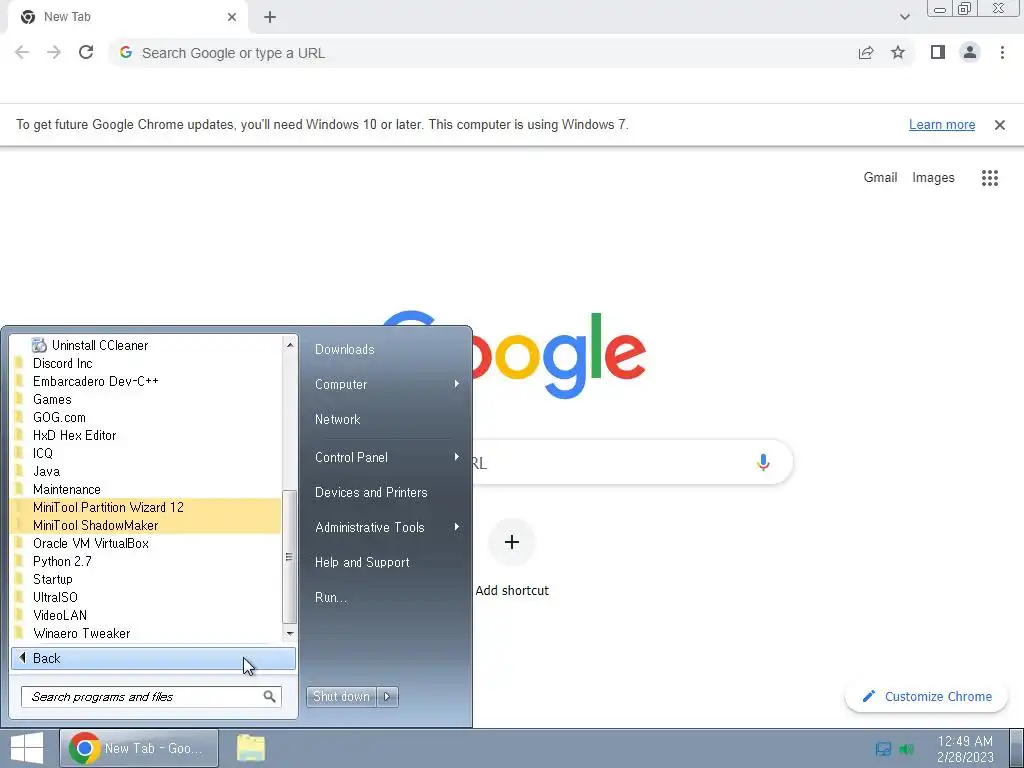
Task: Click the Learn more link
Action: point(942,125)
